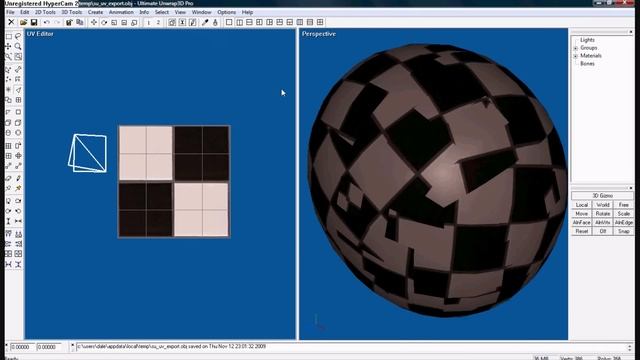Redo the action via toolbar arrow
This screenshot has height=360, width=640.
(x=57, y=22)
